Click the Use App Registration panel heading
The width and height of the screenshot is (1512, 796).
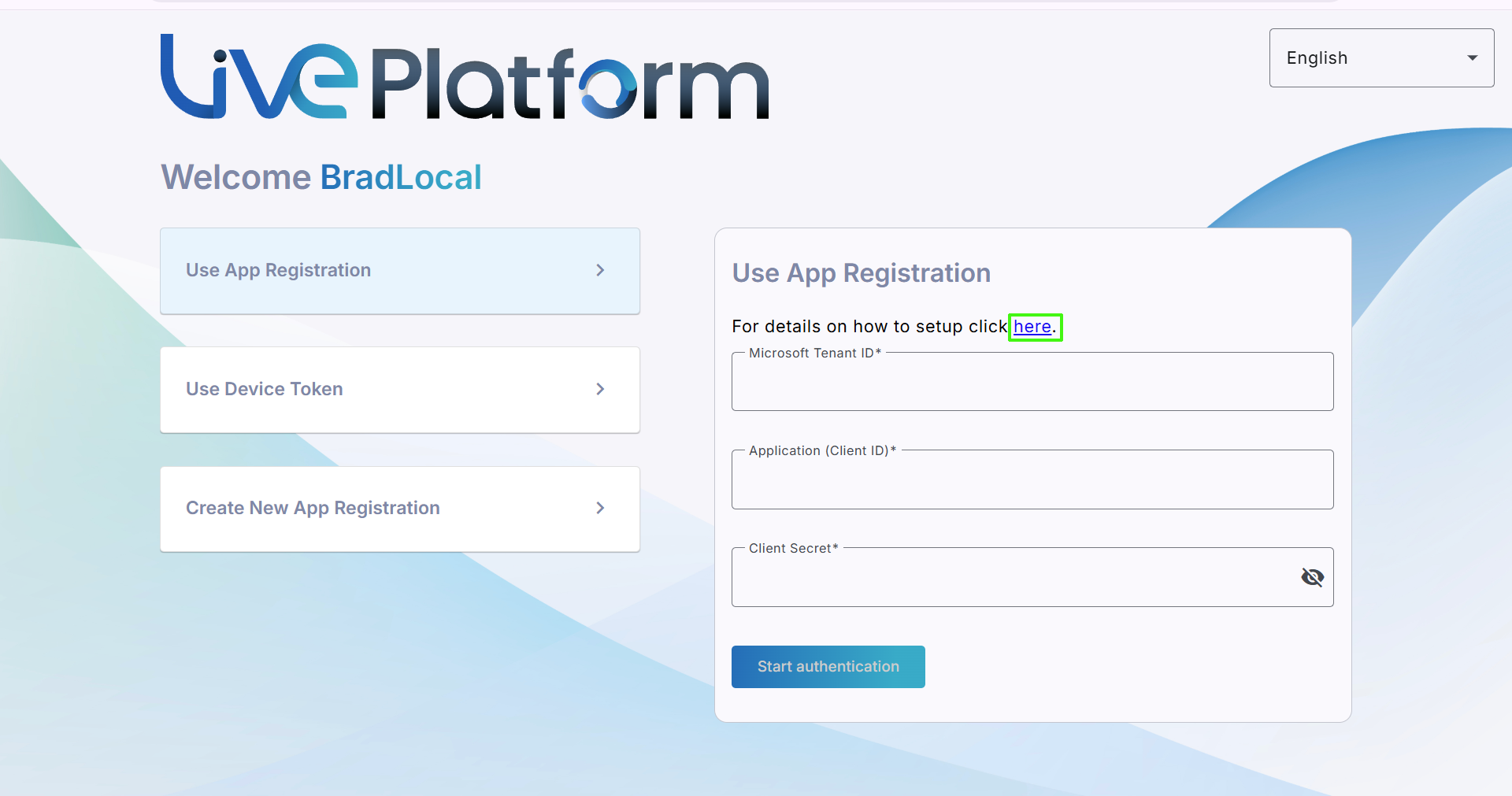pyautogui.click(x=861, y=273)
